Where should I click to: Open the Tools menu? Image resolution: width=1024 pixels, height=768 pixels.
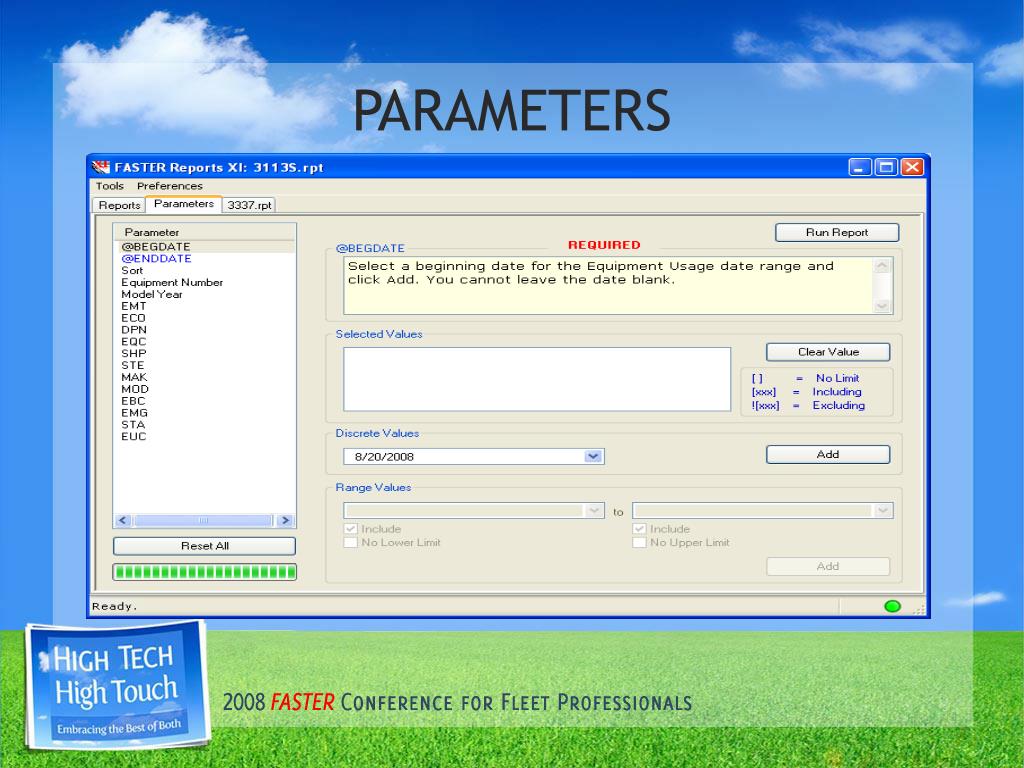tap(110, 186)
